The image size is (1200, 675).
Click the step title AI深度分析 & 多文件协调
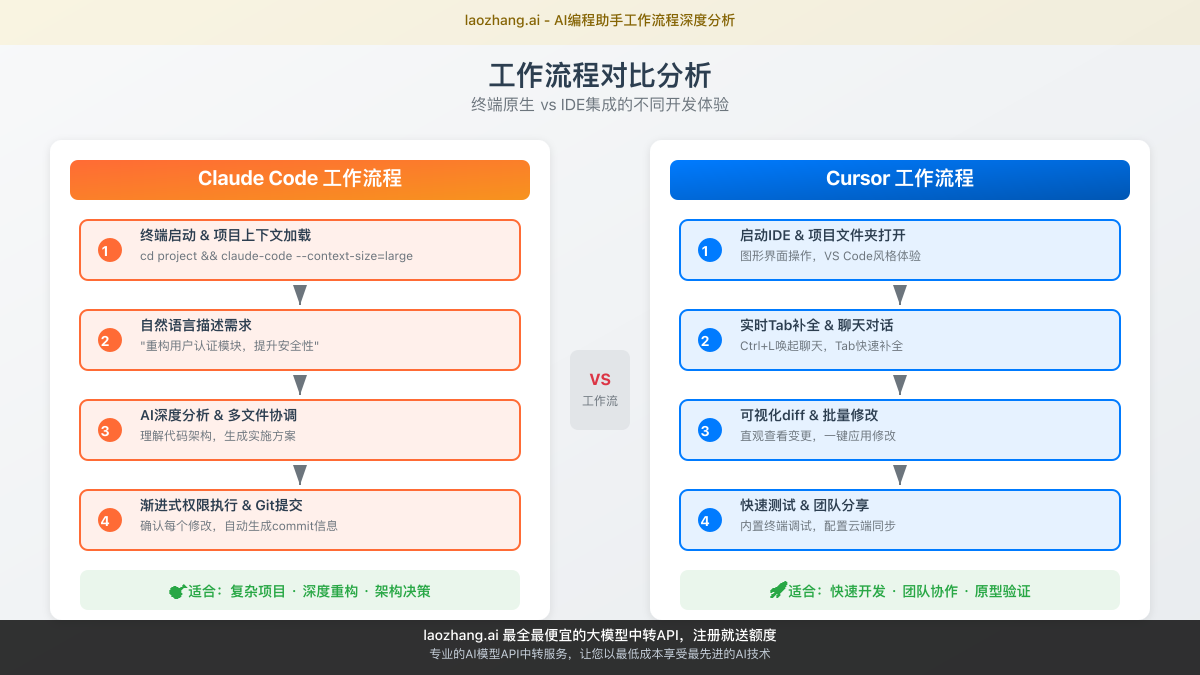tap(218, 415)
